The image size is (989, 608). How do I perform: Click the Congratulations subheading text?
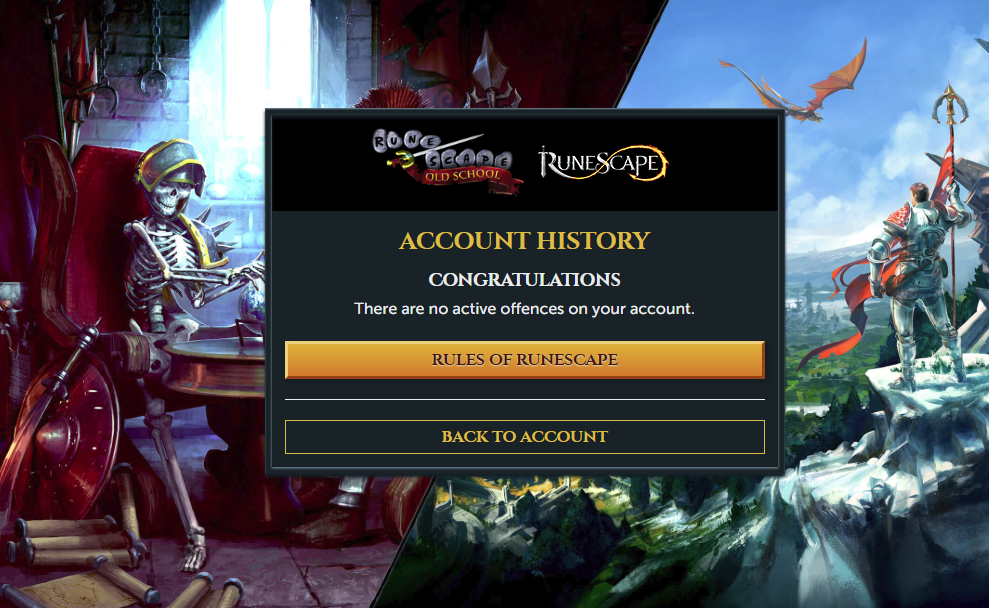coord(524,279)
